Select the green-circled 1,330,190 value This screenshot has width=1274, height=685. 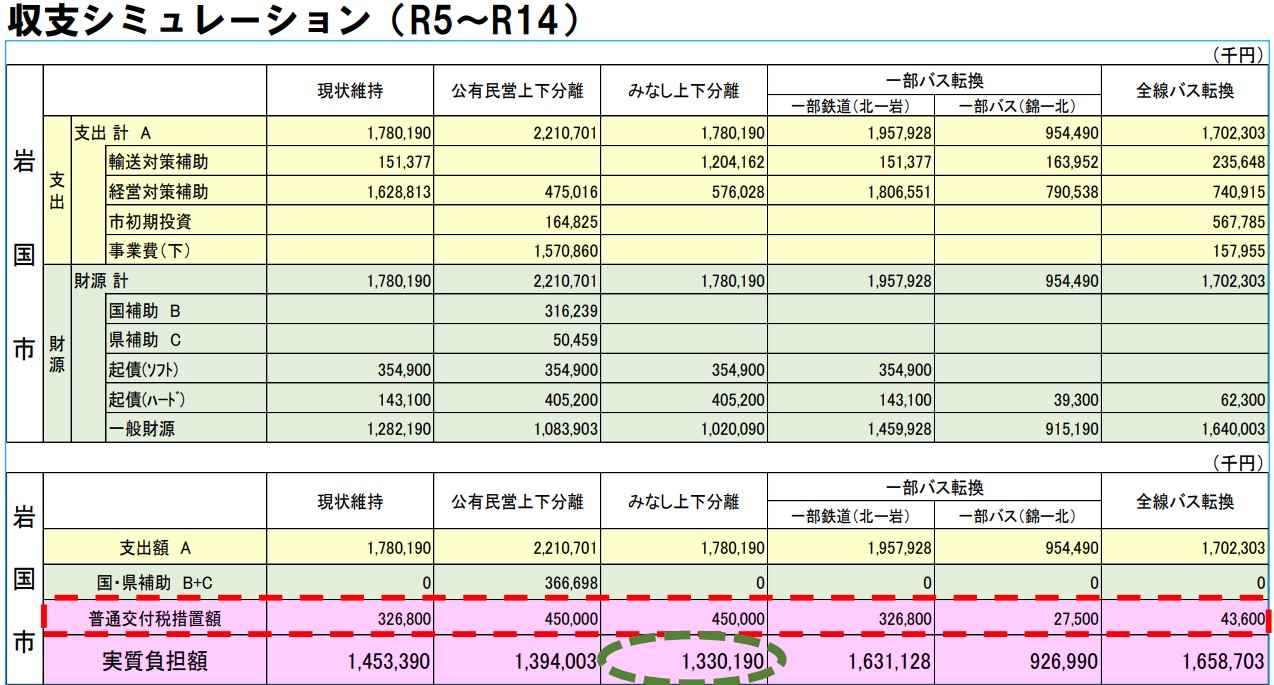723,661
